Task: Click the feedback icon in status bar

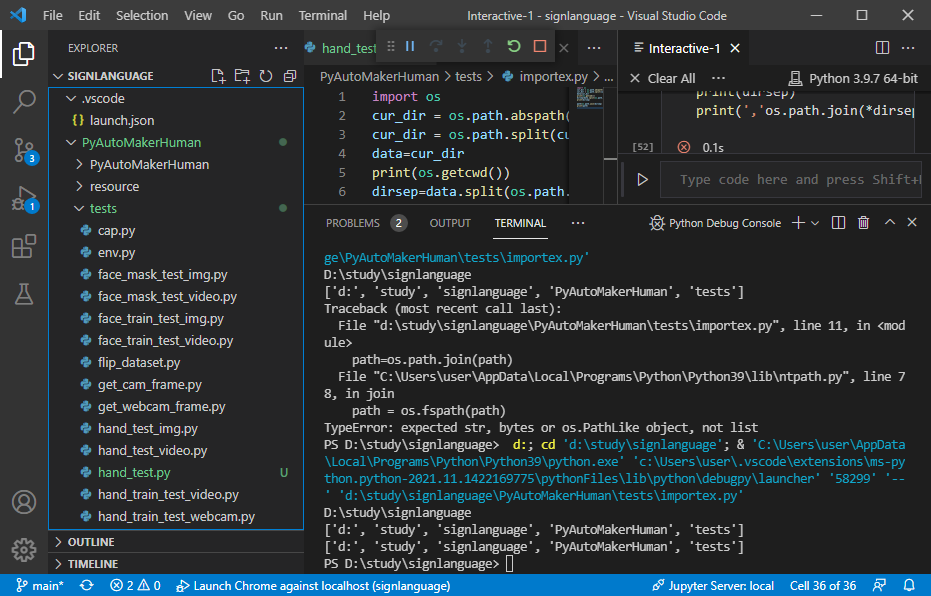Action: [x=879, y=585]
